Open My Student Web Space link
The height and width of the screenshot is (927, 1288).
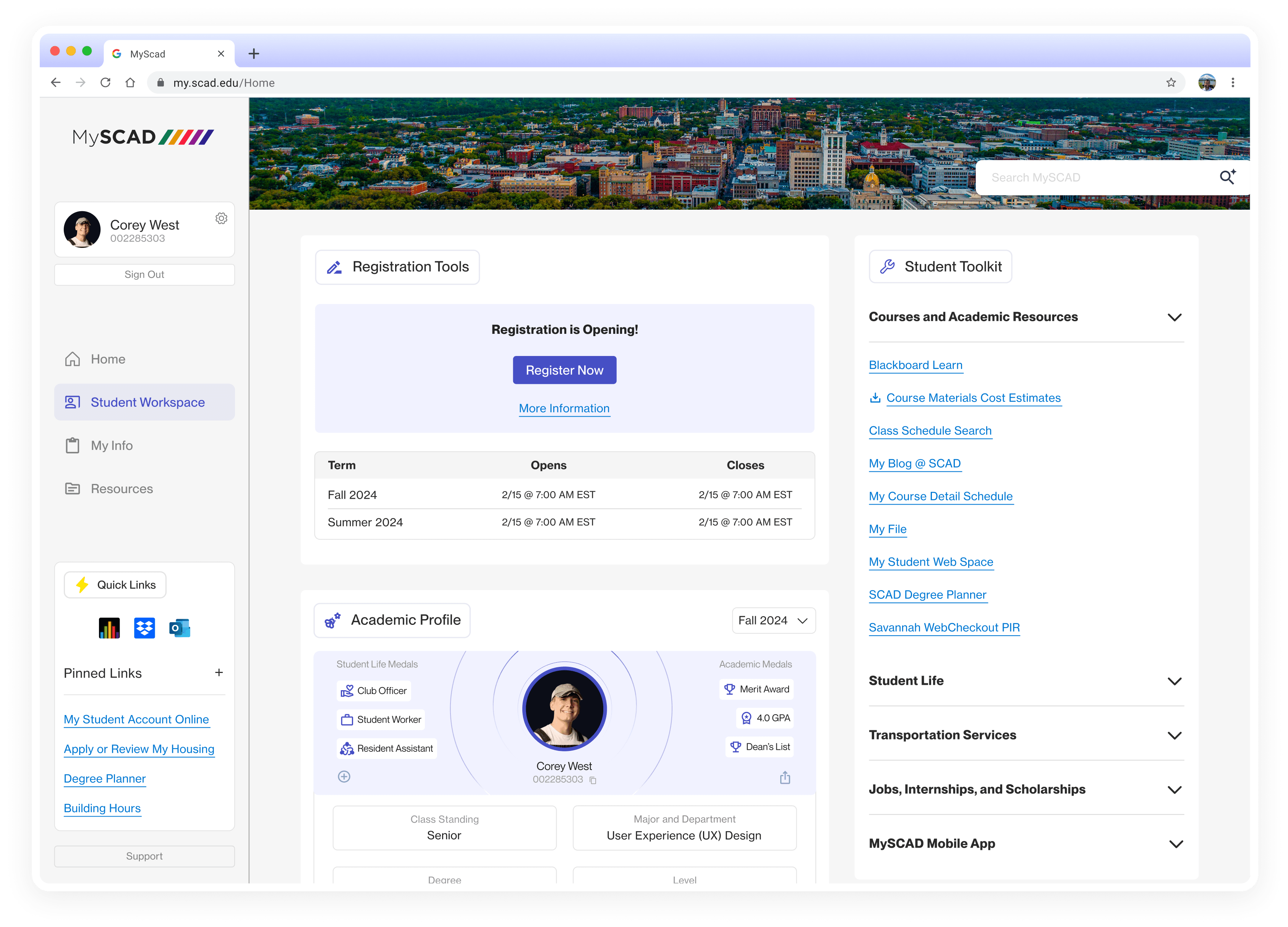(931, 562)
